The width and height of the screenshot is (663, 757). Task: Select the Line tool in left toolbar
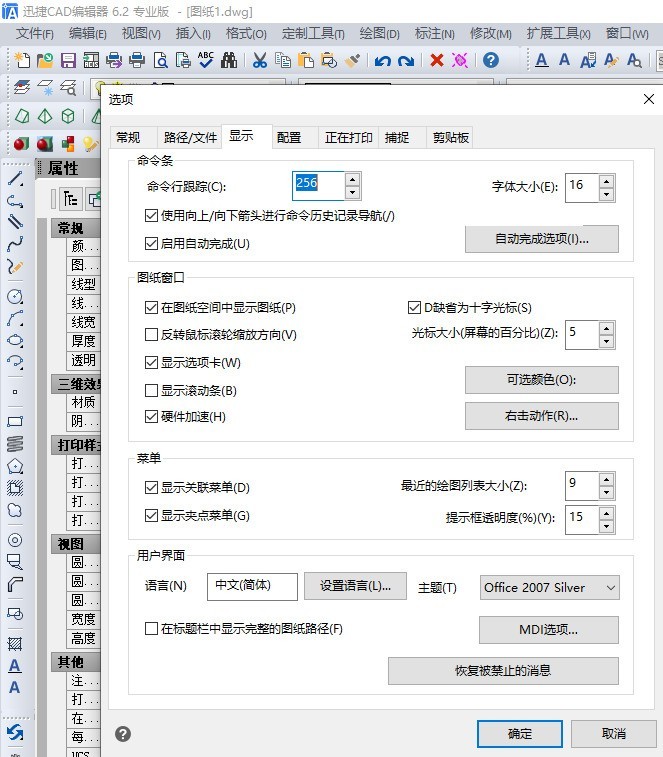15,179
